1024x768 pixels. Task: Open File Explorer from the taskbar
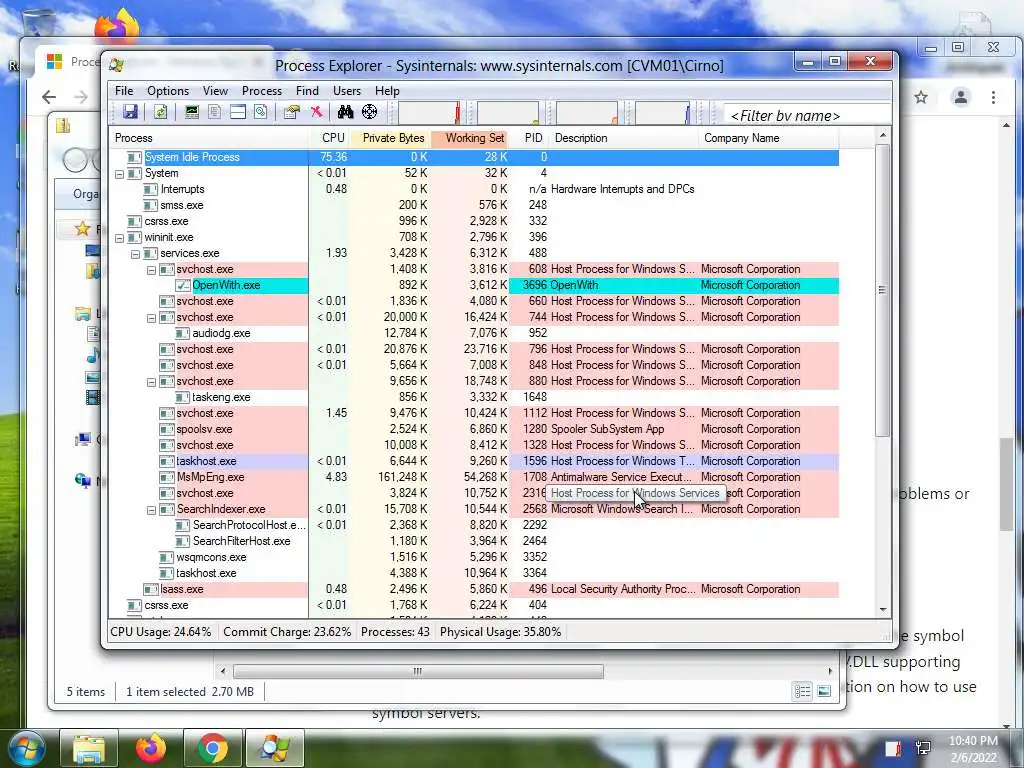(89, 748)
